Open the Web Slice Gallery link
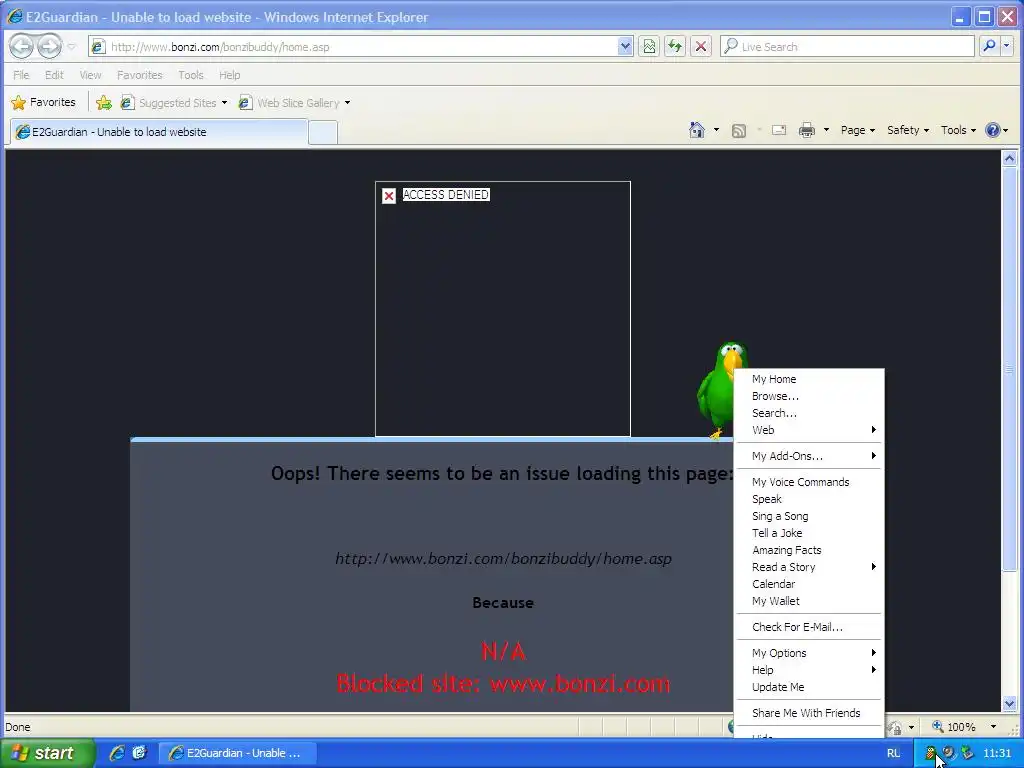This screenshot has width=1024, height=768. tap(295, 103)
